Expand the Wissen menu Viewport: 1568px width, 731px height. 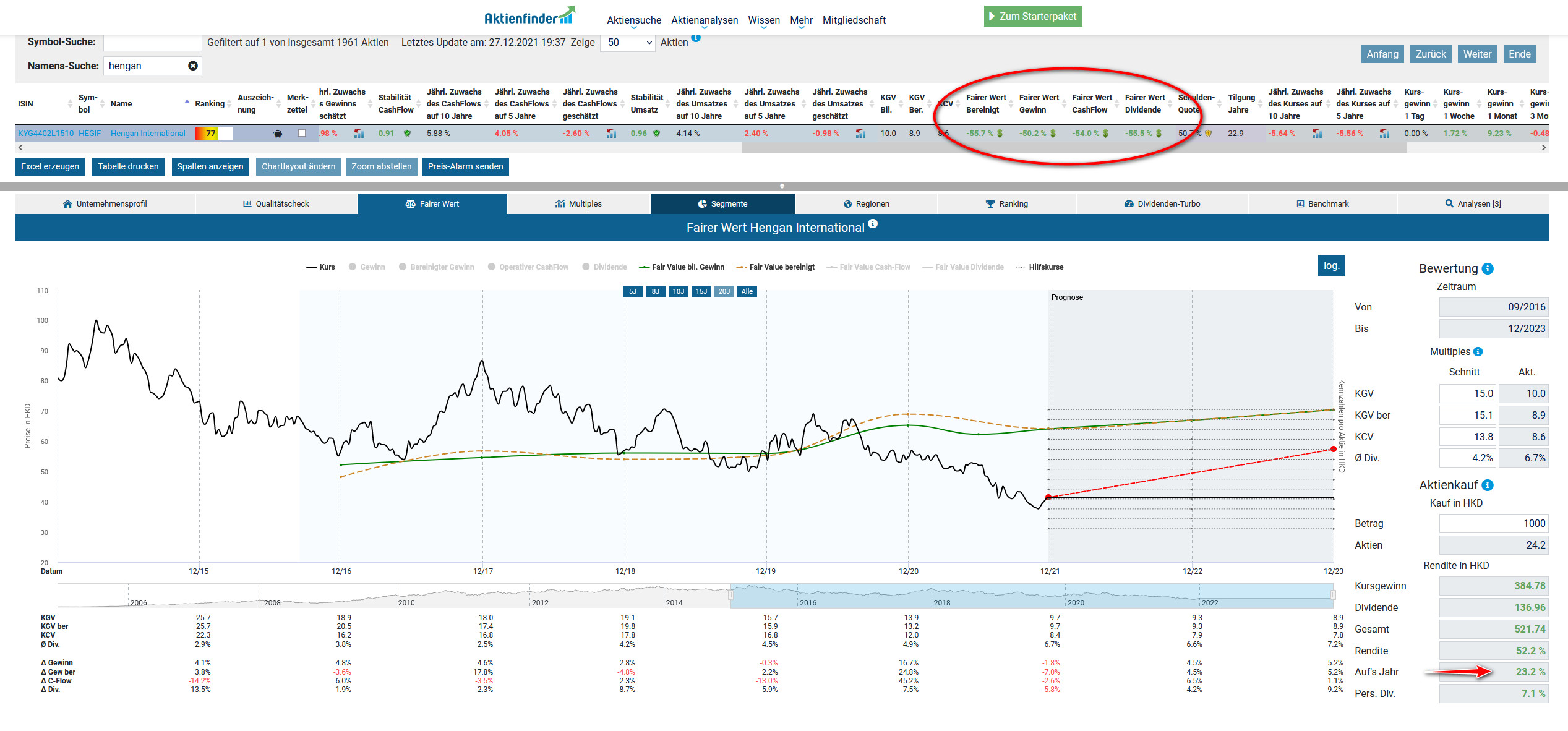[764, 20]
